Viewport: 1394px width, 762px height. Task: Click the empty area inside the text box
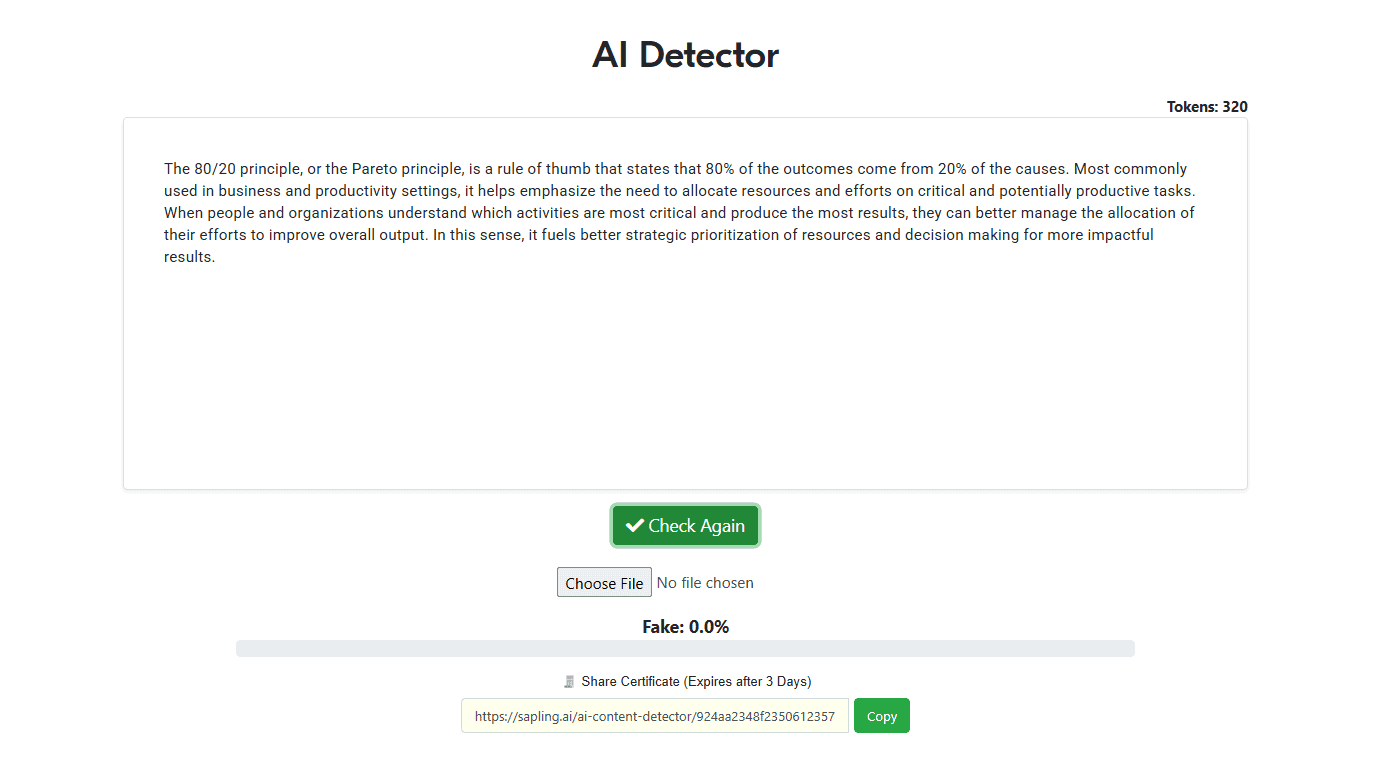pyautogui.click(x=685, y=380)
